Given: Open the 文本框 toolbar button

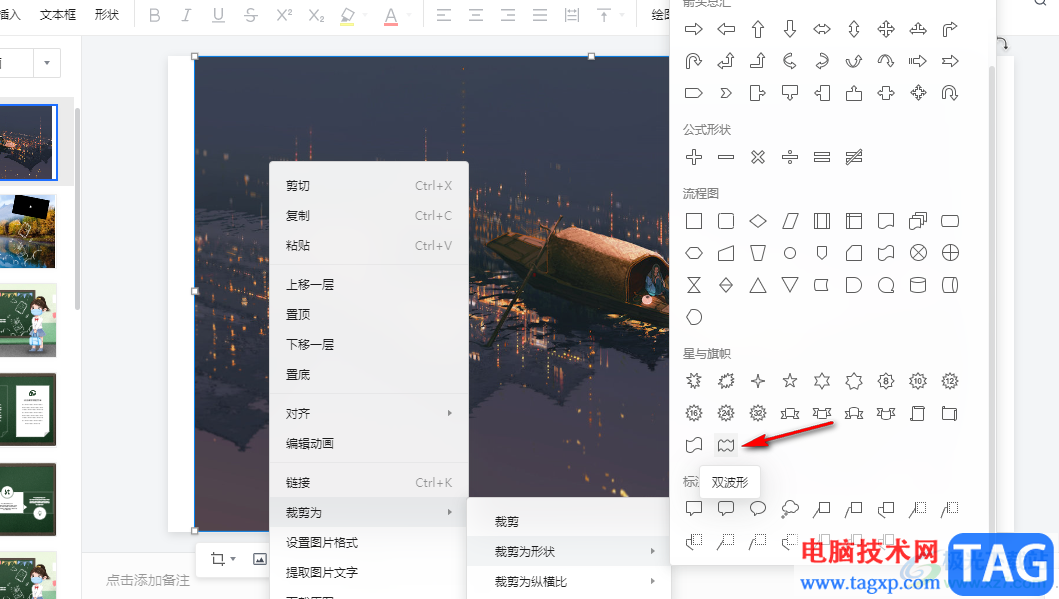Looking at the screenshot, I should (57, 15).
